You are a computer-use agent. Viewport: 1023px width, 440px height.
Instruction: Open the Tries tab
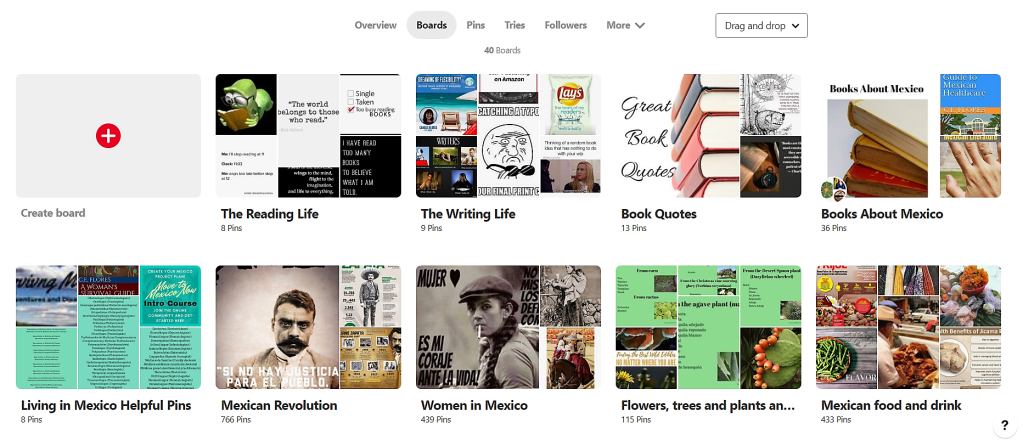[515, 25]
